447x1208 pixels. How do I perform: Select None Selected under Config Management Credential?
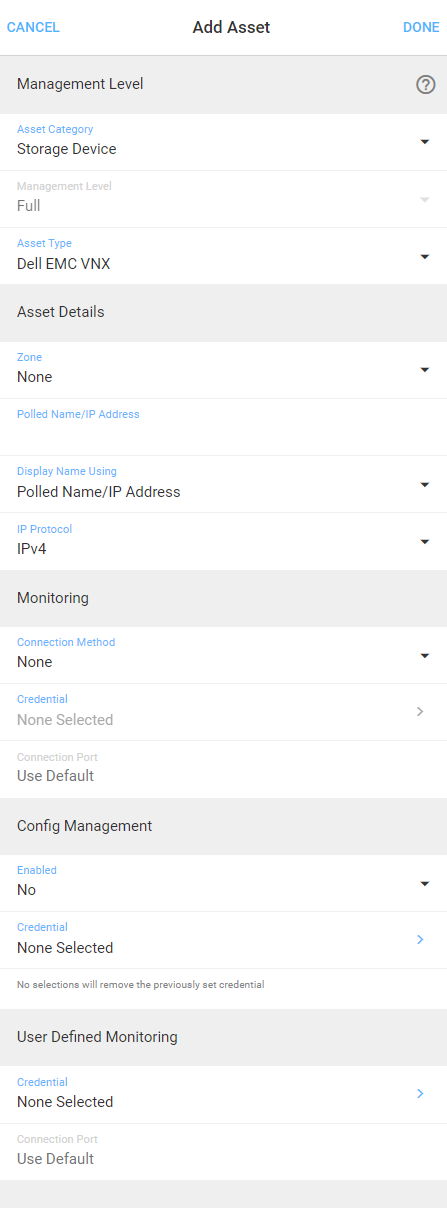(65, 948)
